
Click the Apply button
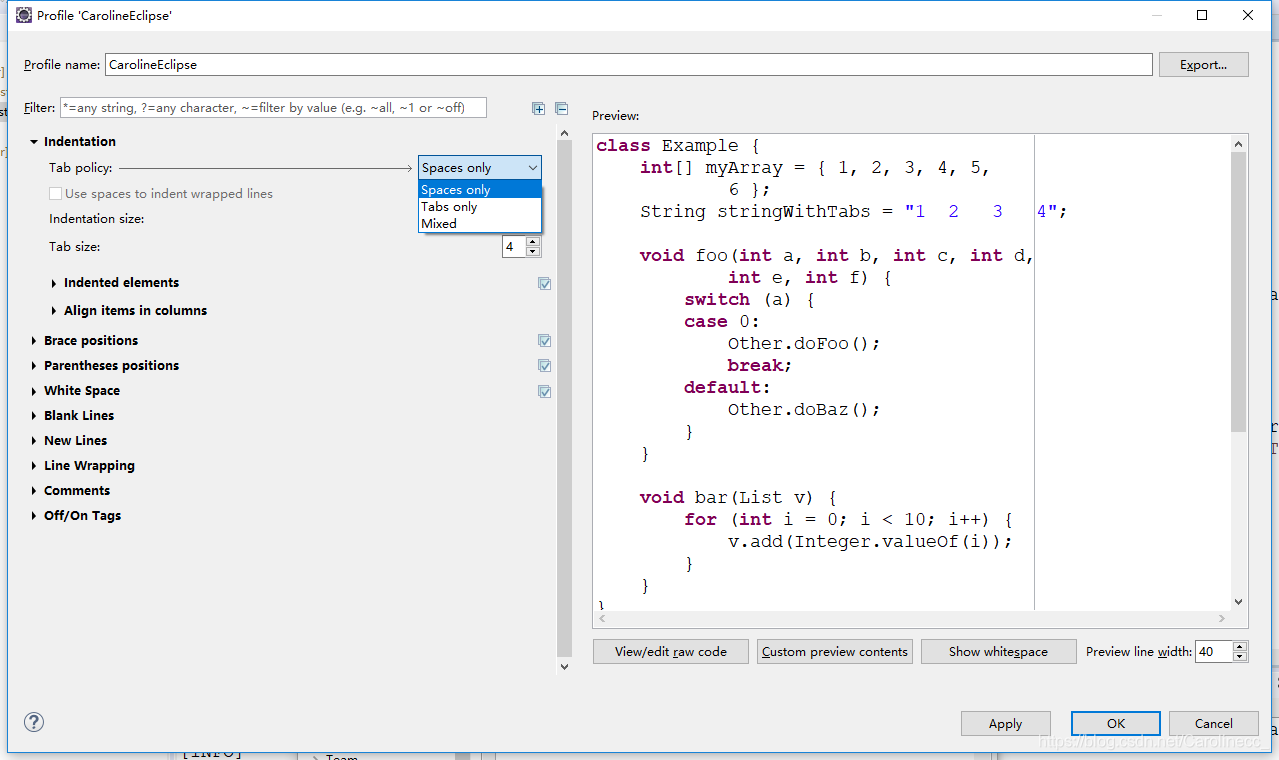point(1005,723)
